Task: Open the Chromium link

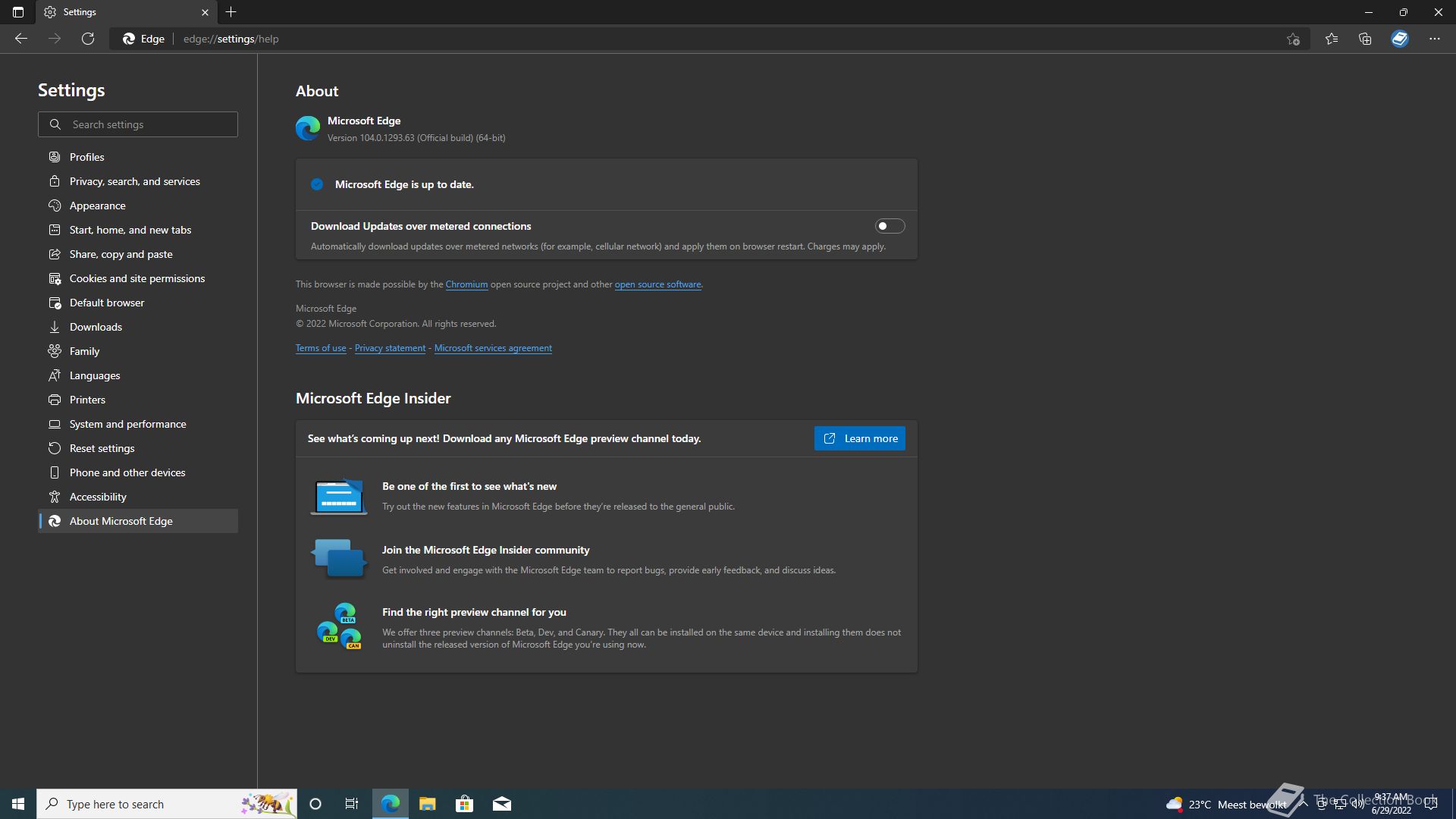Action: pos(466,284)
